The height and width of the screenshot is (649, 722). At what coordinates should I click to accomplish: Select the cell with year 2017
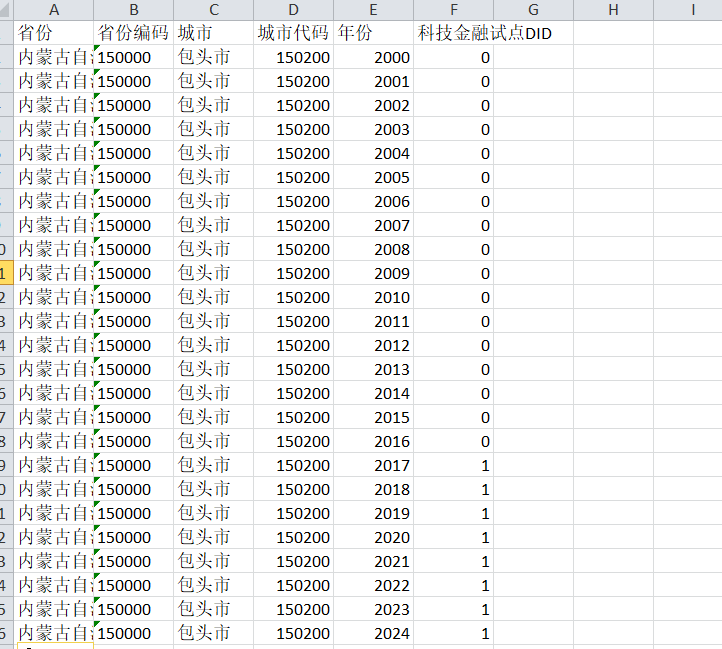click(x=373, y=465)
